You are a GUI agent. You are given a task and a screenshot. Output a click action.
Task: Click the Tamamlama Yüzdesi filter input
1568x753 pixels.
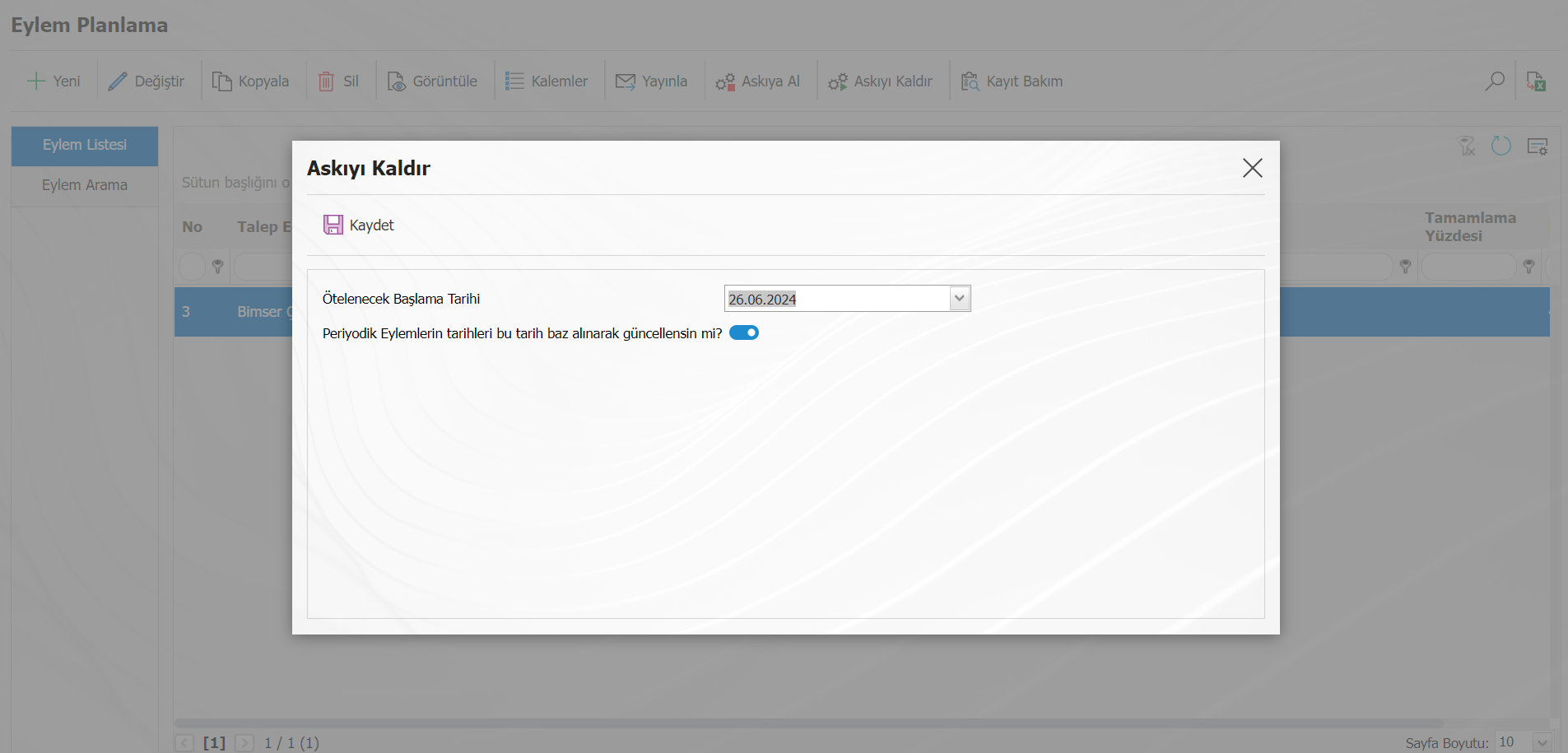[x=1468, y=267]
